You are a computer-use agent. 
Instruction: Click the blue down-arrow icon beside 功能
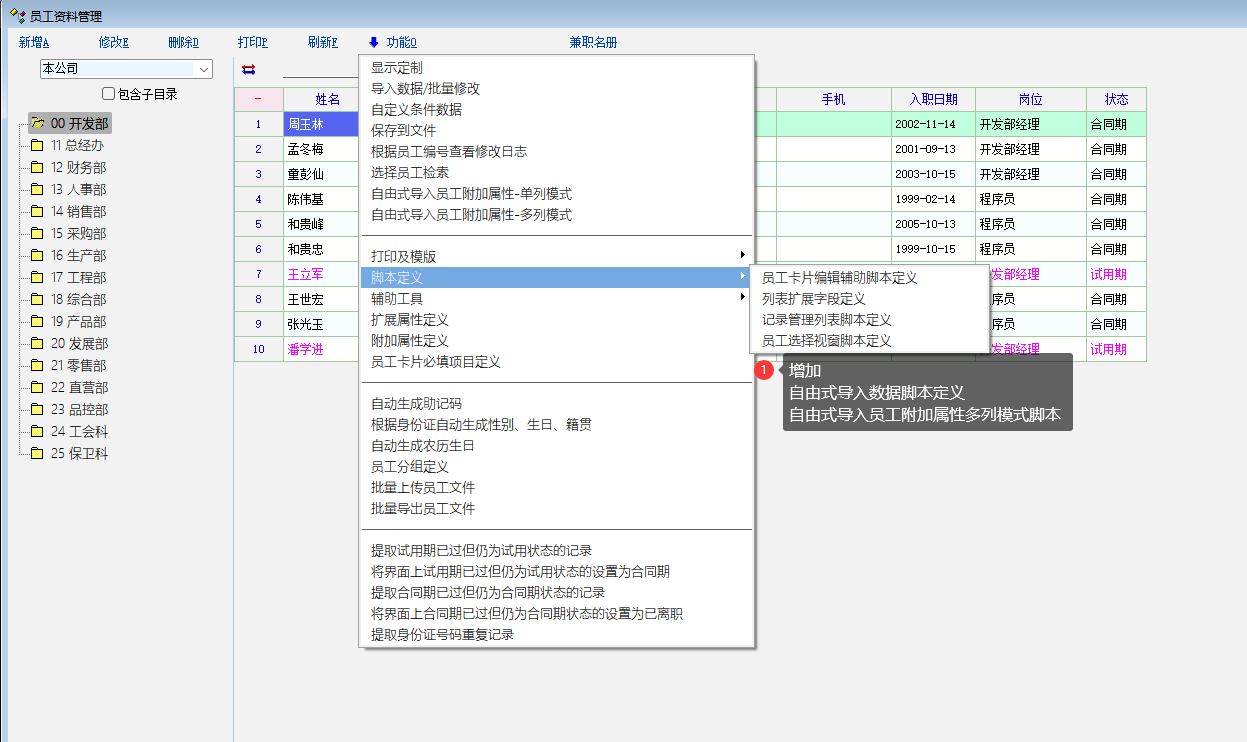coord(374,42)
